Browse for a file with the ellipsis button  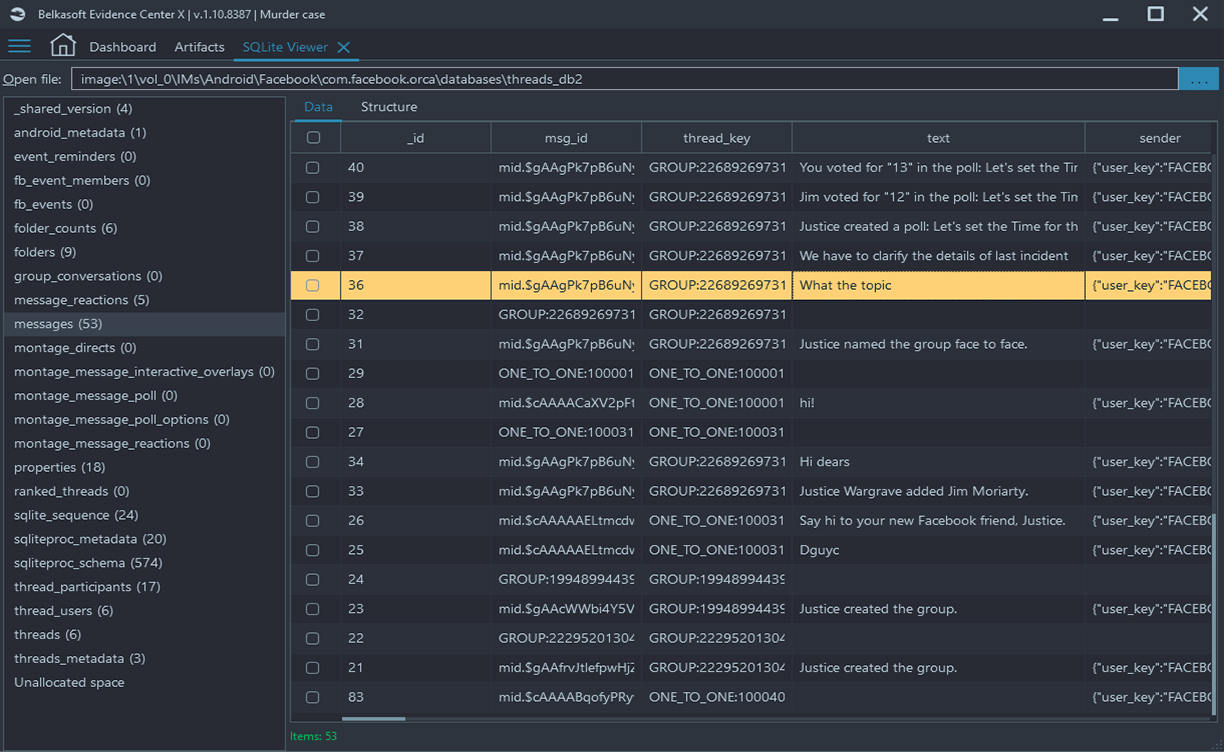click(1198, 79)
